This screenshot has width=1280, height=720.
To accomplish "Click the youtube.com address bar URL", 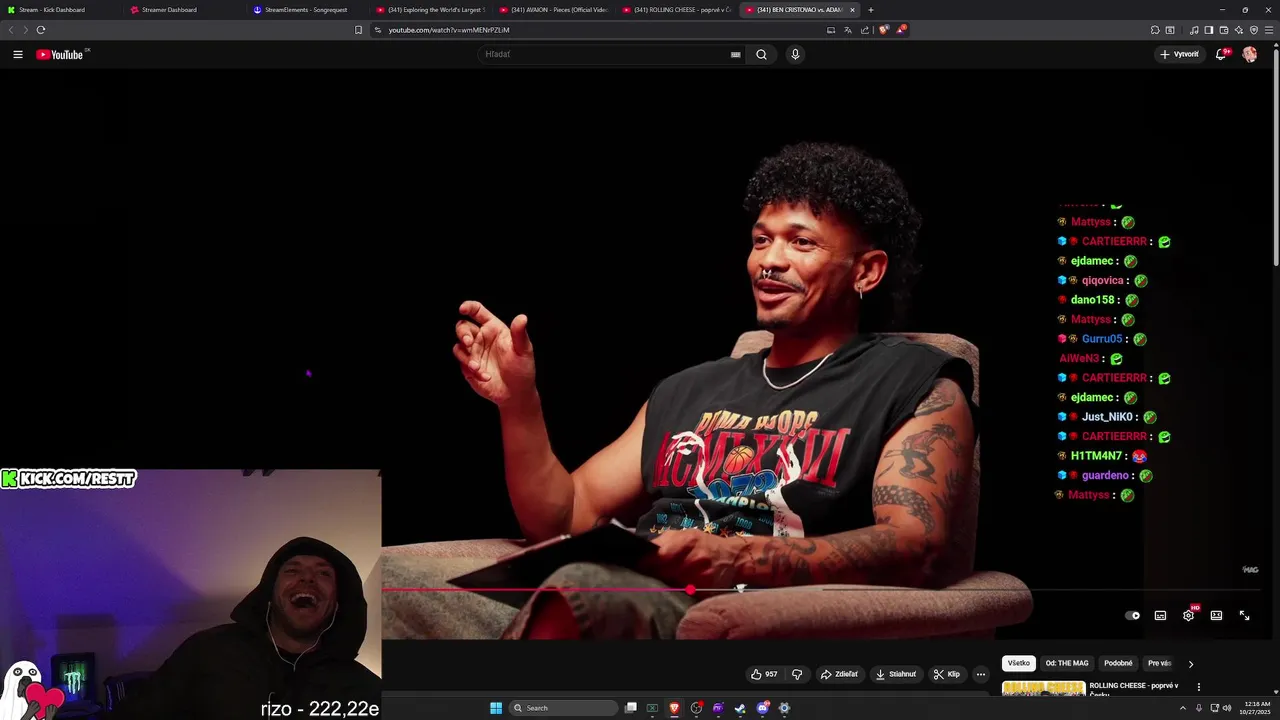I will 449,30.
